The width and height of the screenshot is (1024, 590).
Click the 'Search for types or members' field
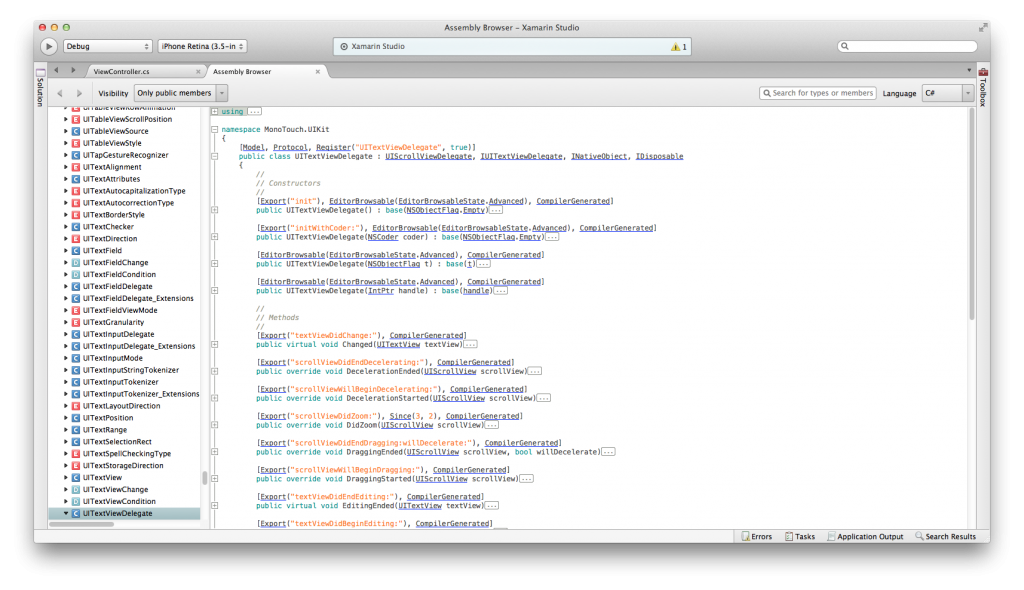(818, 93)
